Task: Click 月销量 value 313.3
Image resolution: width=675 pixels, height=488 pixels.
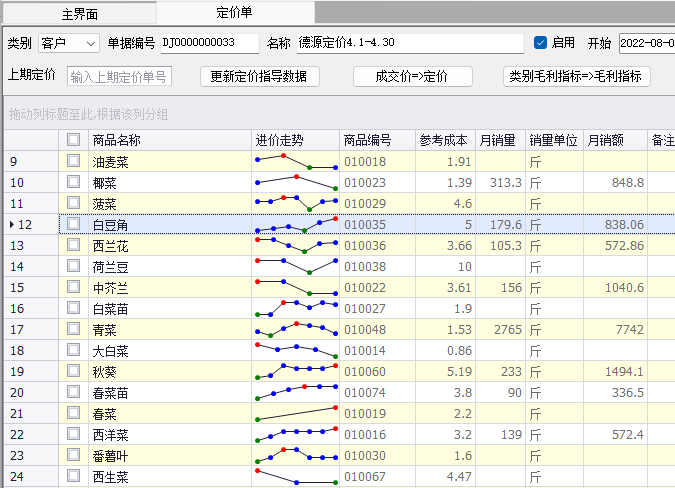Action: pos(505,183)
